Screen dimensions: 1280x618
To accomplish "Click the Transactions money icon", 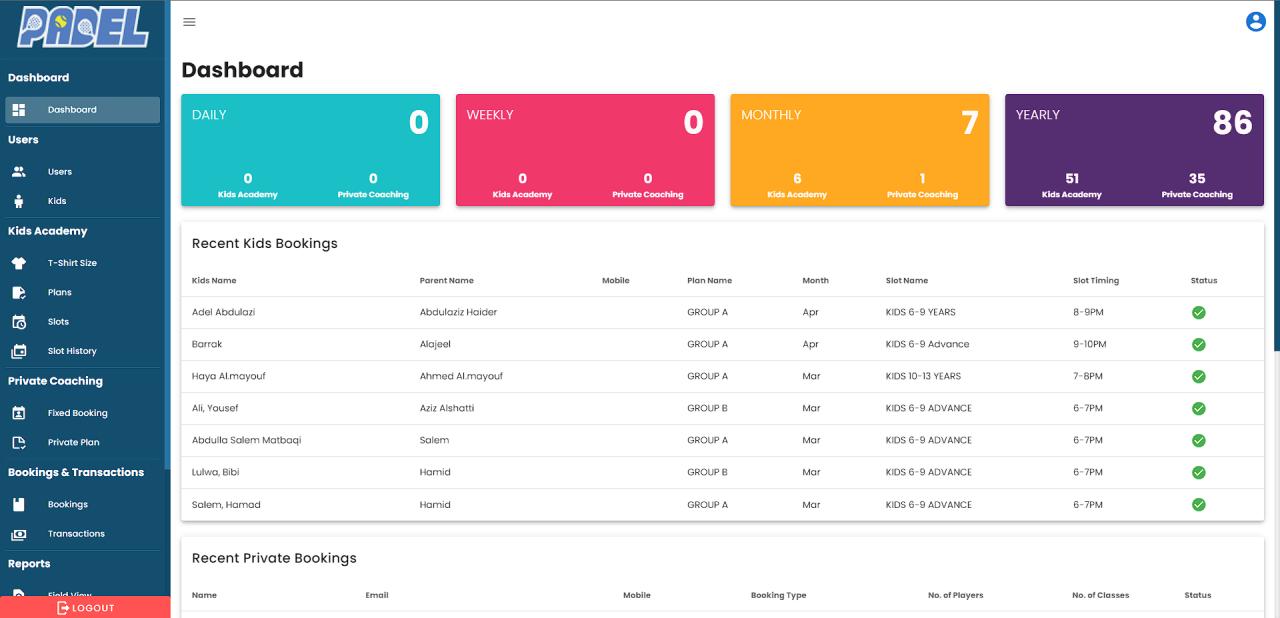I will click(x=19, y=534).
